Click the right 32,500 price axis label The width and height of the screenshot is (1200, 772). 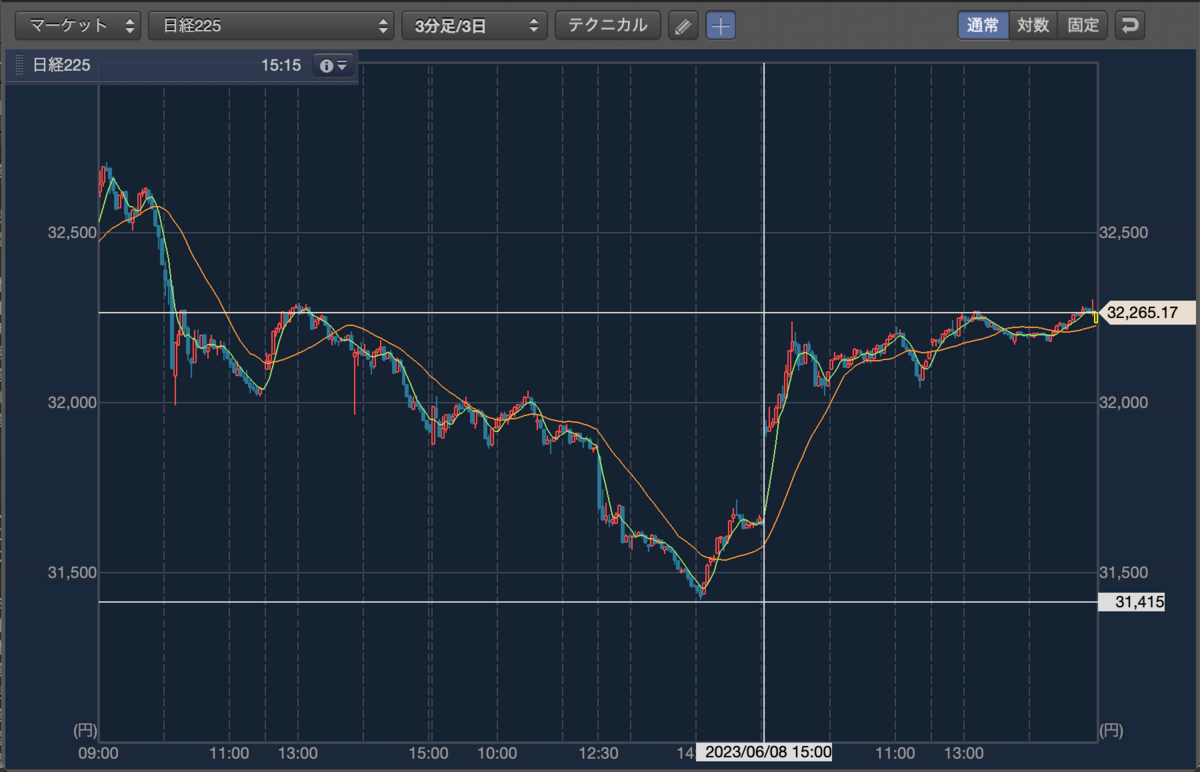pyautogui.click(x=1122, y=232)
